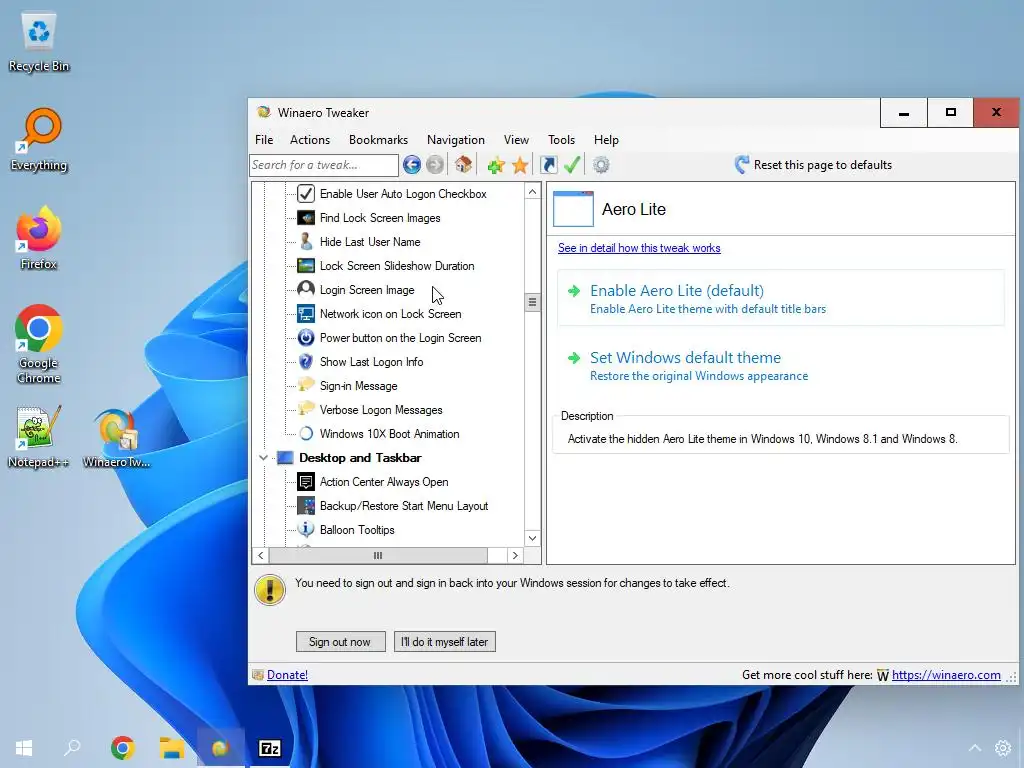Click Action Center Always Open icon
The image size is (1024, 768).
pos(306,482)
